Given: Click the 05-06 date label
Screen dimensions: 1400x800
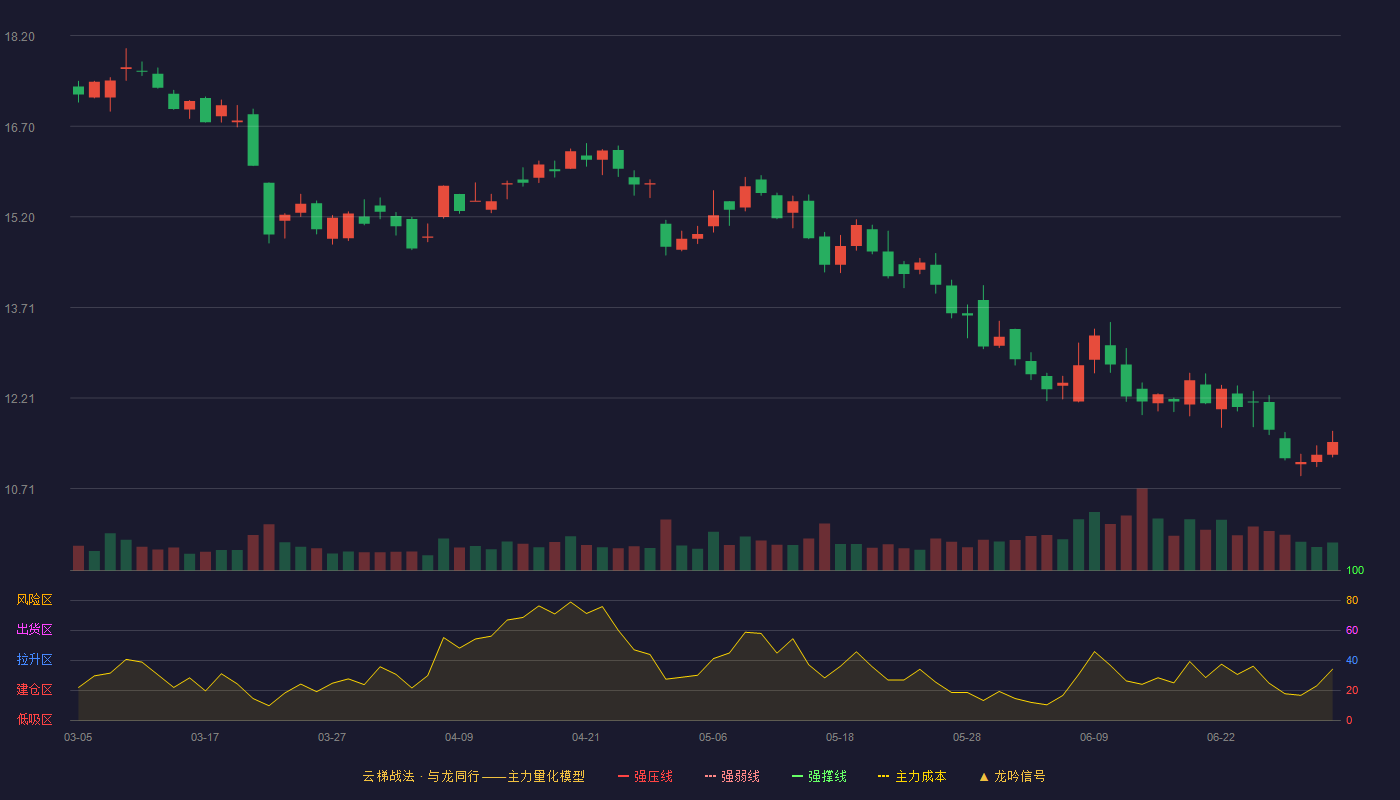Looking at the screenshot, I should pyautogui.click(x=713, y=737).
